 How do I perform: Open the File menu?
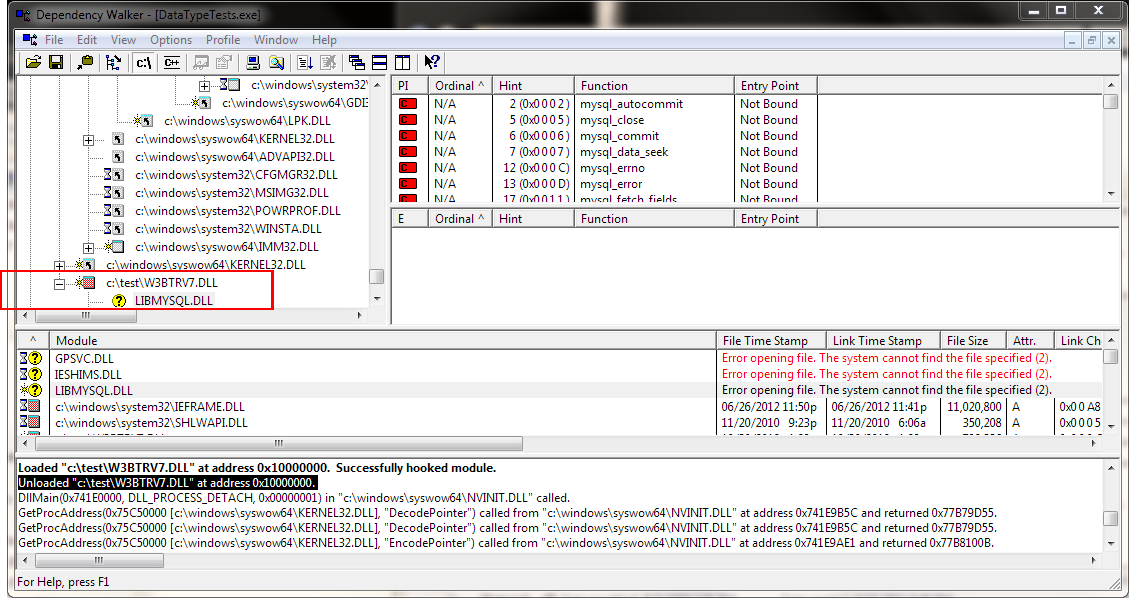(x=54, y=40)
